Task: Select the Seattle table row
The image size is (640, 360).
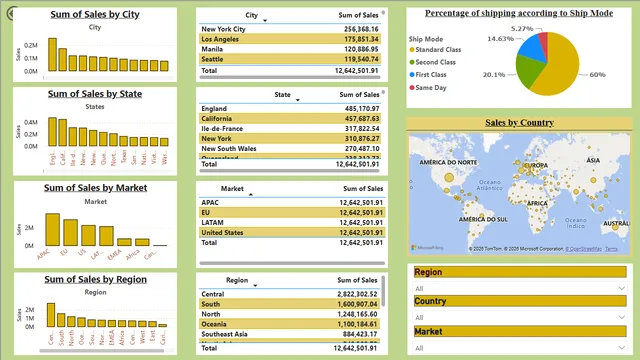Action: click(x=290, y=59)
